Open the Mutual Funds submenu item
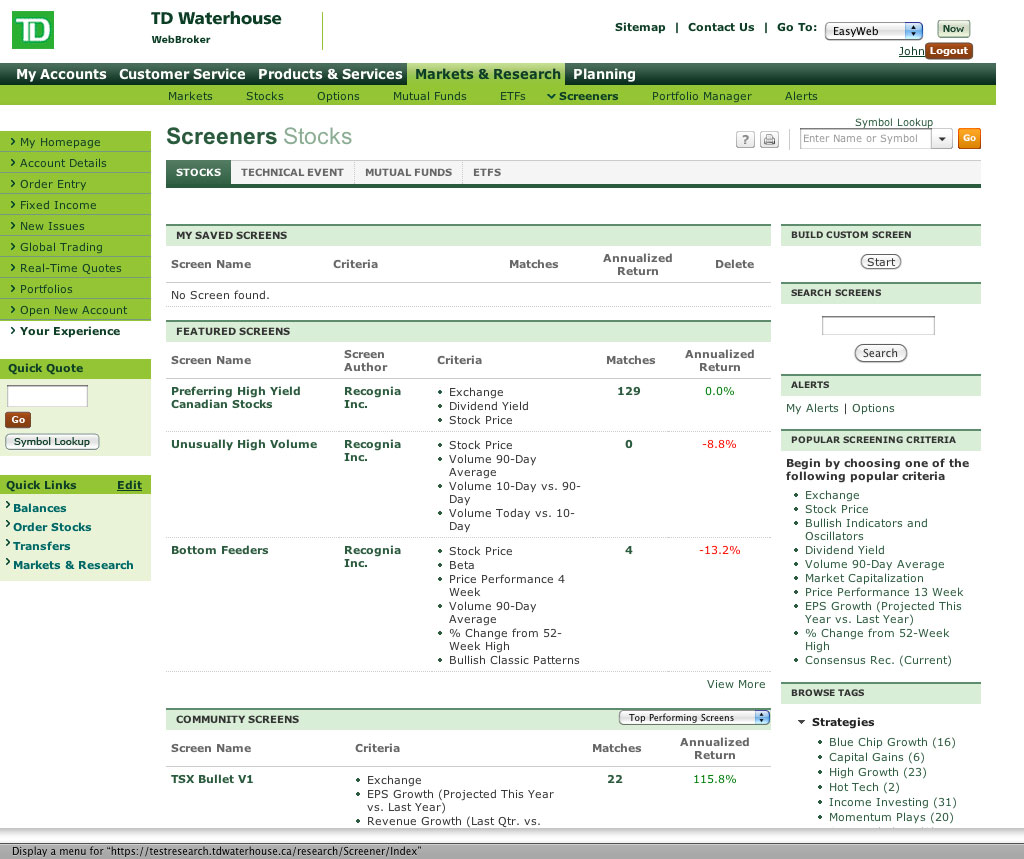The image size is (1024, 859). tap(430, 96)
